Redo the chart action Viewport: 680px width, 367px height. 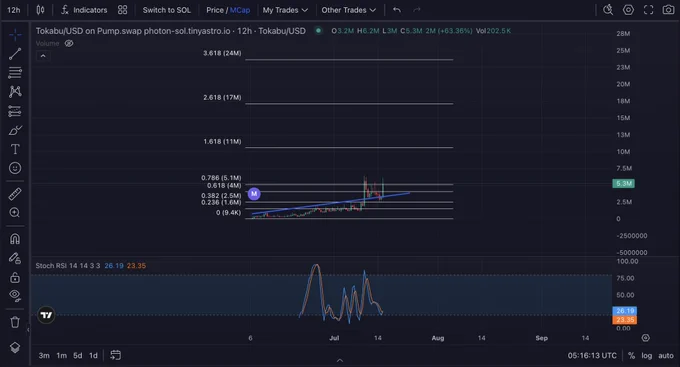pos(417,10)
